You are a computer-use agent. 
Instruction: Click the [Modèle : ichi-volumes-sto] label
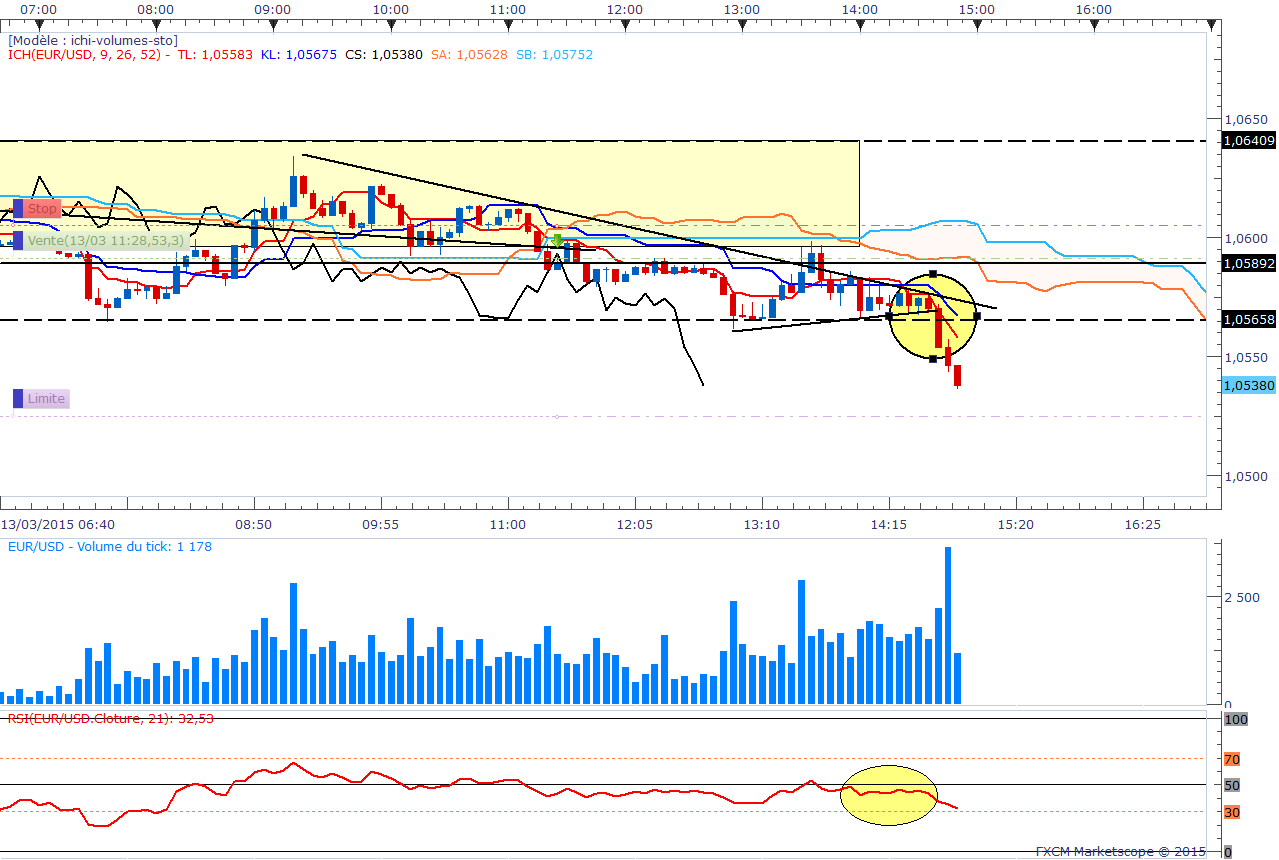(x=93, y=40)
